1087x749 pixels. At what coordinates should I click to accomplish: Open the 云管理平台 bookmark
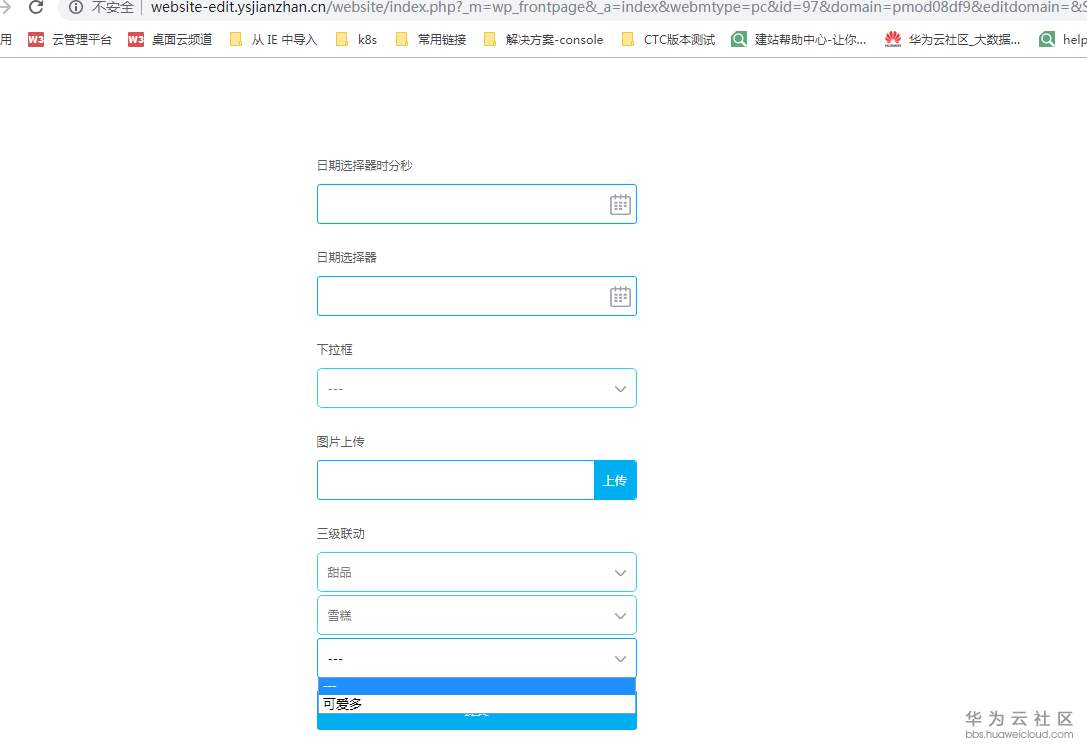tap(69, 40)
